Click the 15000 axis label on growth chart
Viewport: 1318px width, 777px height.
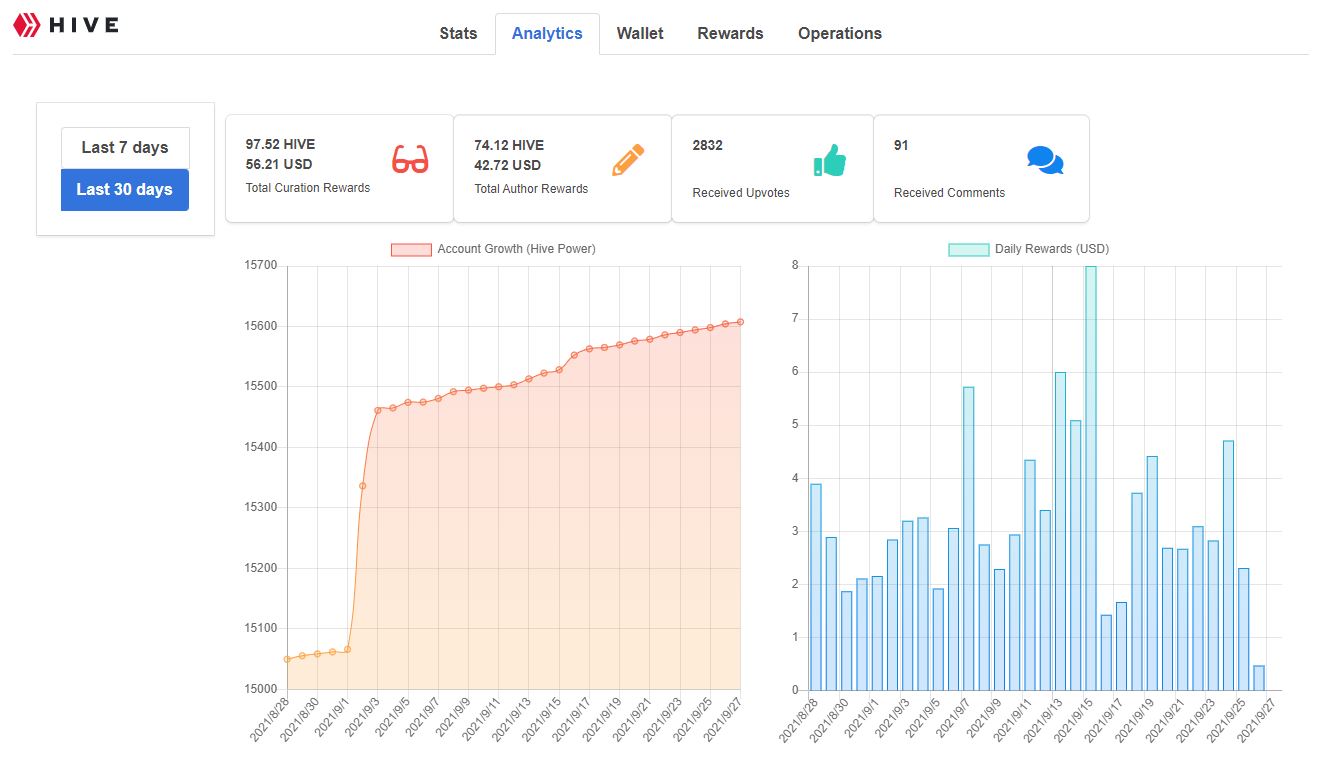click(261, 689)
